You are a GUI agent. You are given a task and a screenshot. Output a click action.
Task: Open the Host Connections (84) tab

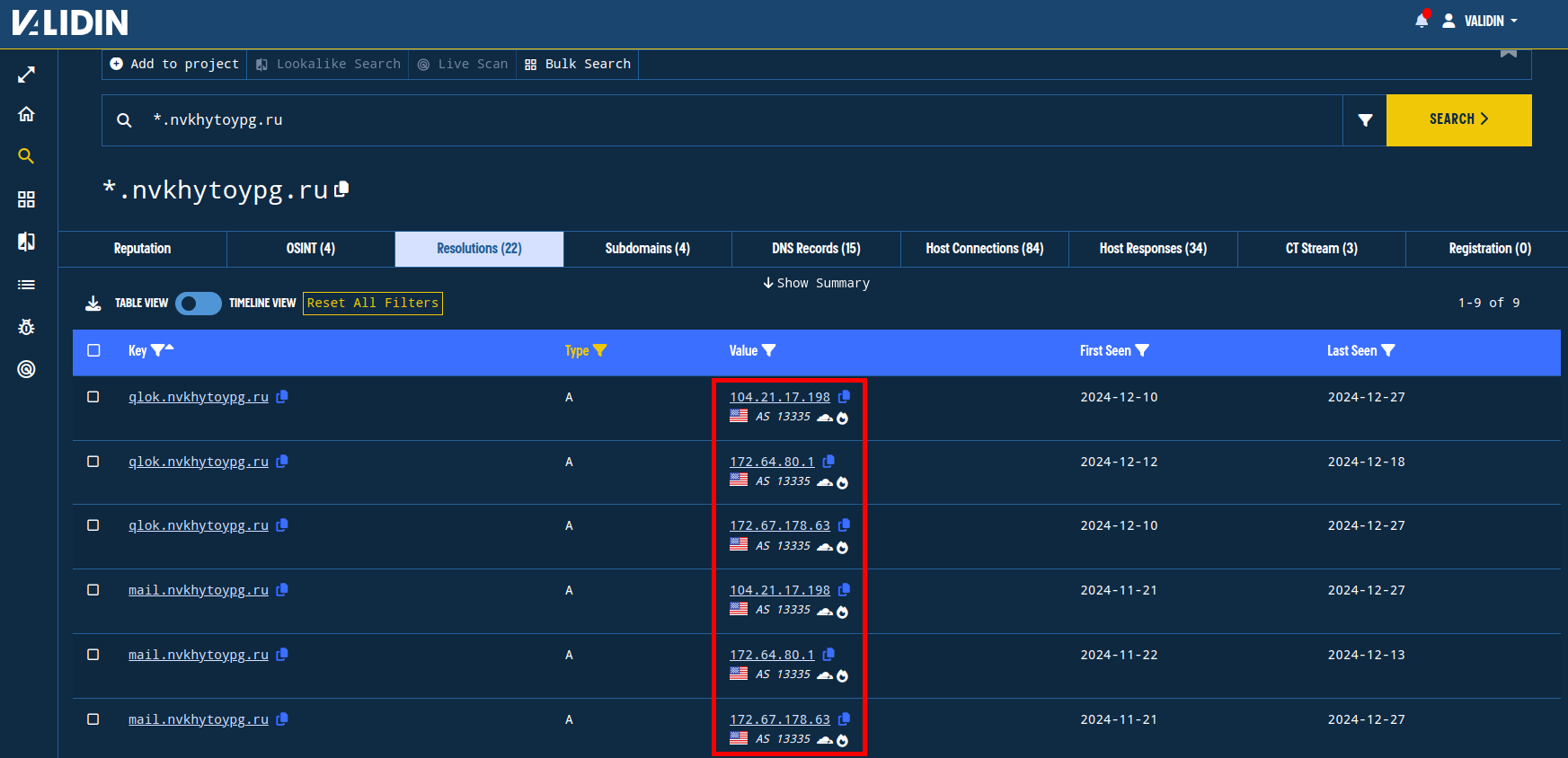[985, 249]
